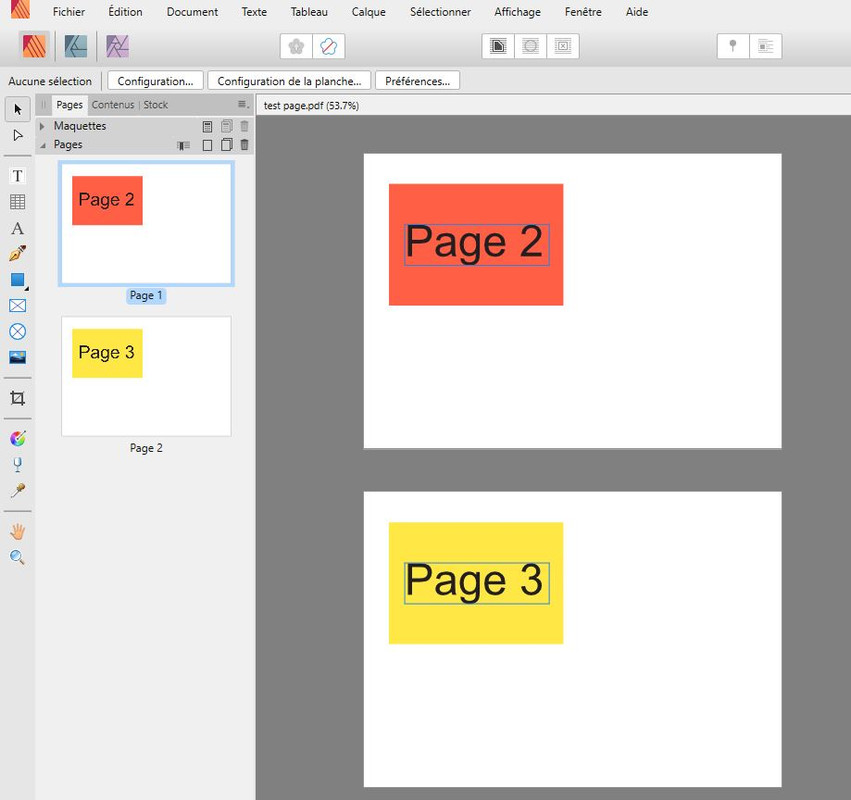Click the Page 1 label under thumbnail
851x800 pixels.
pos(146,295)
